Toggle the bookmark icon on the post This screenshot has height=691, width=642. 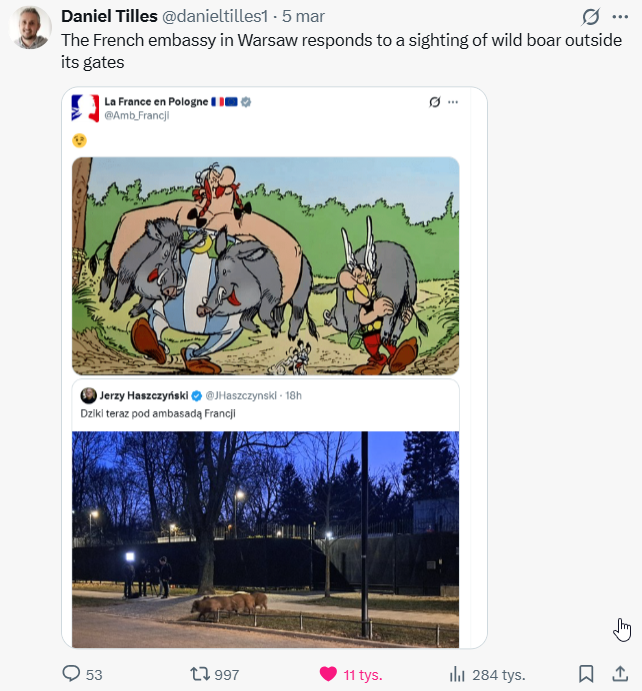[587, 674]
